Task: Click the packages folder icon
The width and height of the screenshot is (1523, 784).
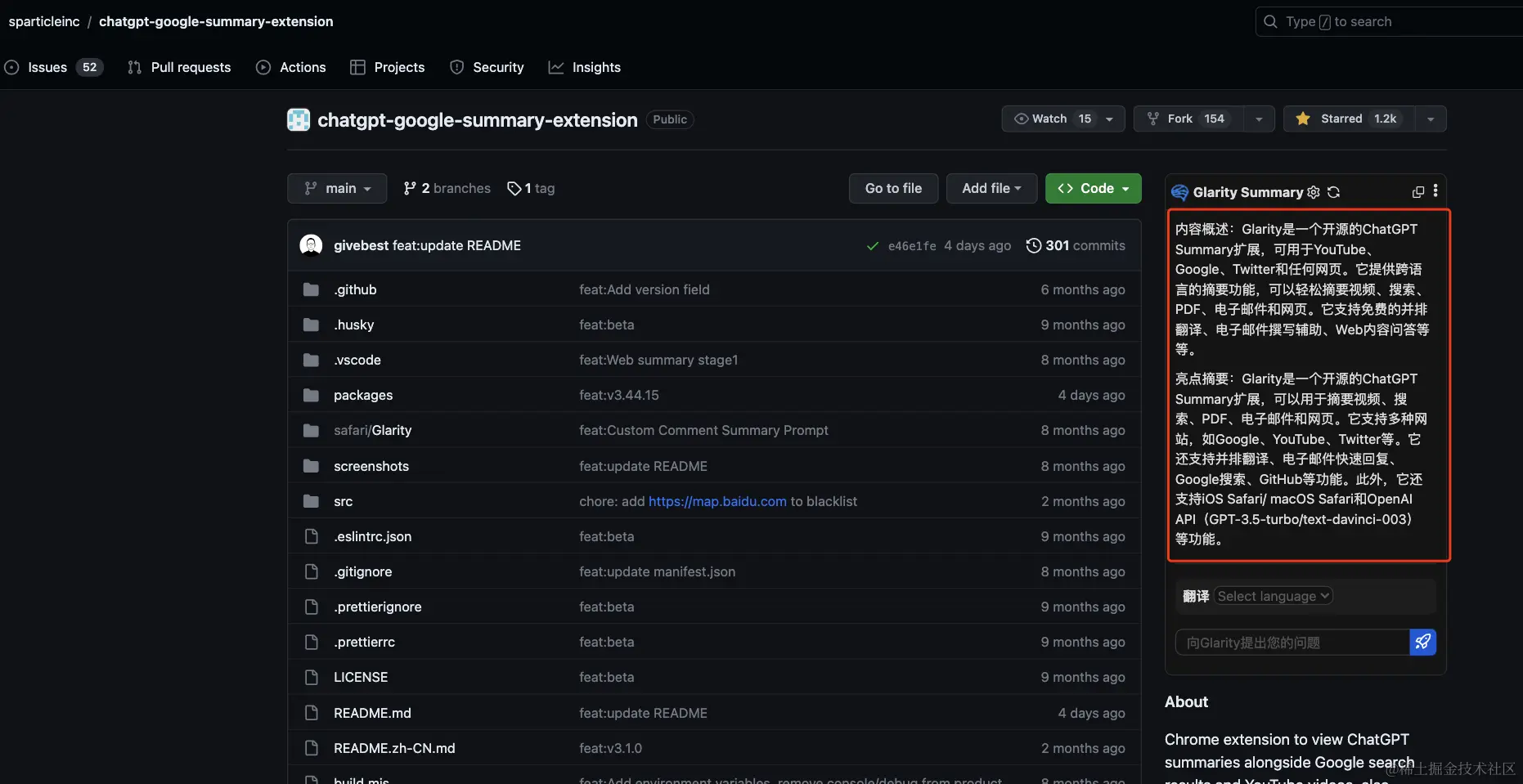Action: pyautogui.click(x=311, y=395)
